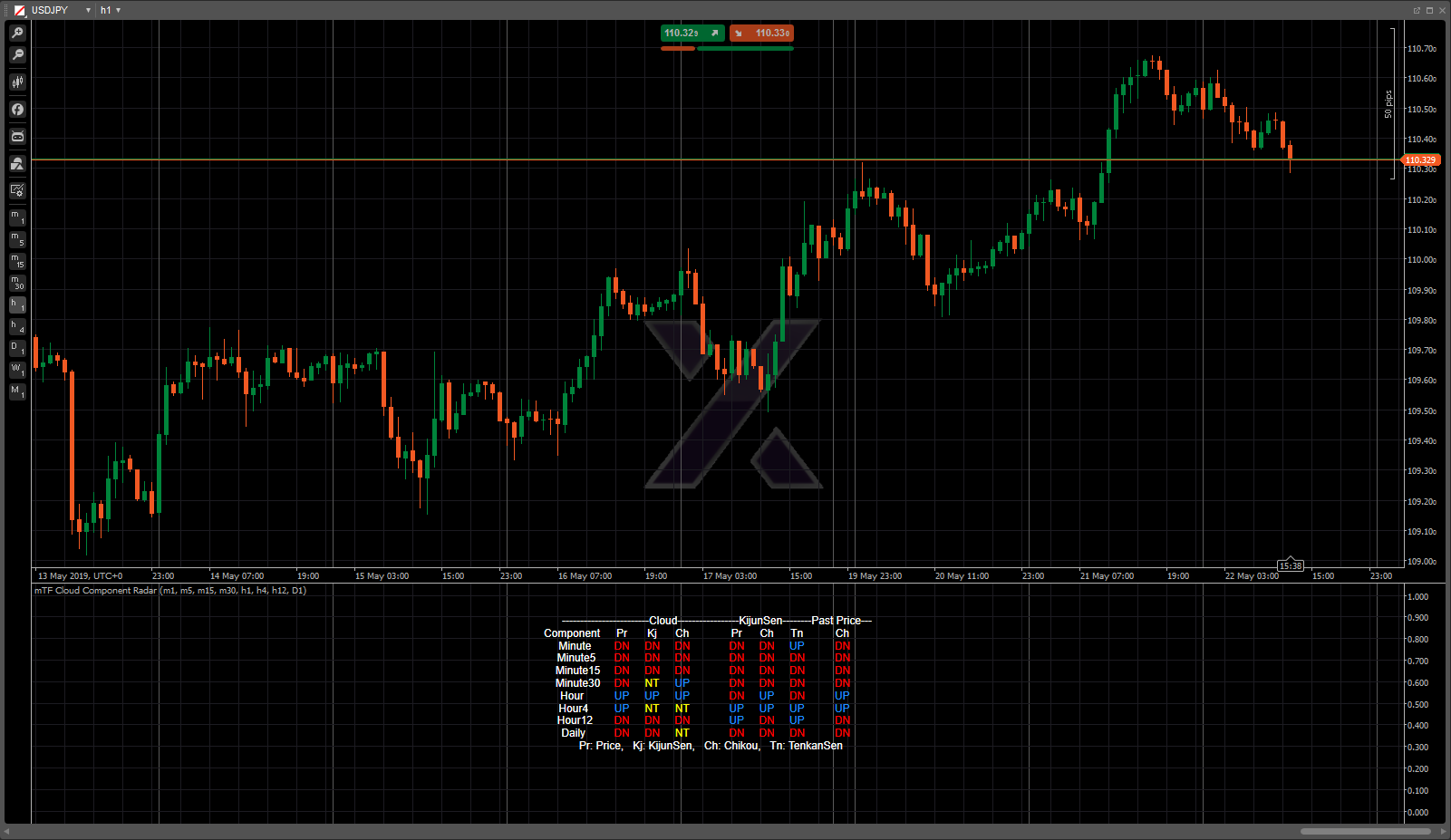Click the zoom out magnifier icon
Screen dimensions: 1451x840
pyautogui.click(x=17, y=55)
